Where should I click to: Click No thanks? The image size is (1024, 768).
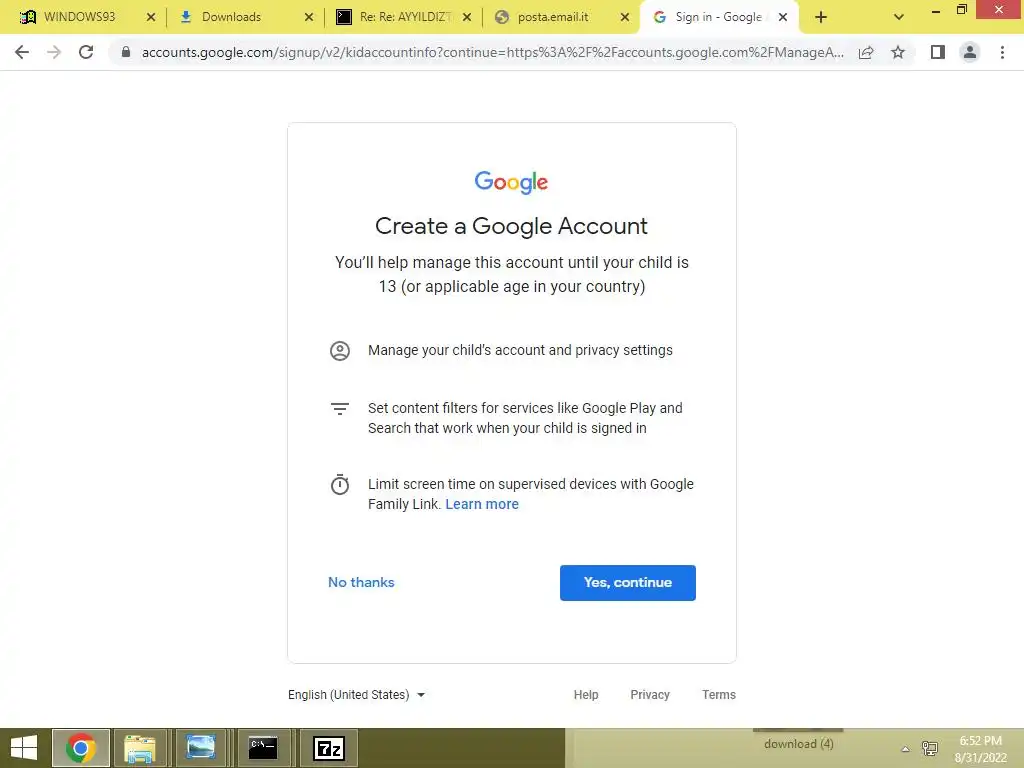click(x=361, y=583)
